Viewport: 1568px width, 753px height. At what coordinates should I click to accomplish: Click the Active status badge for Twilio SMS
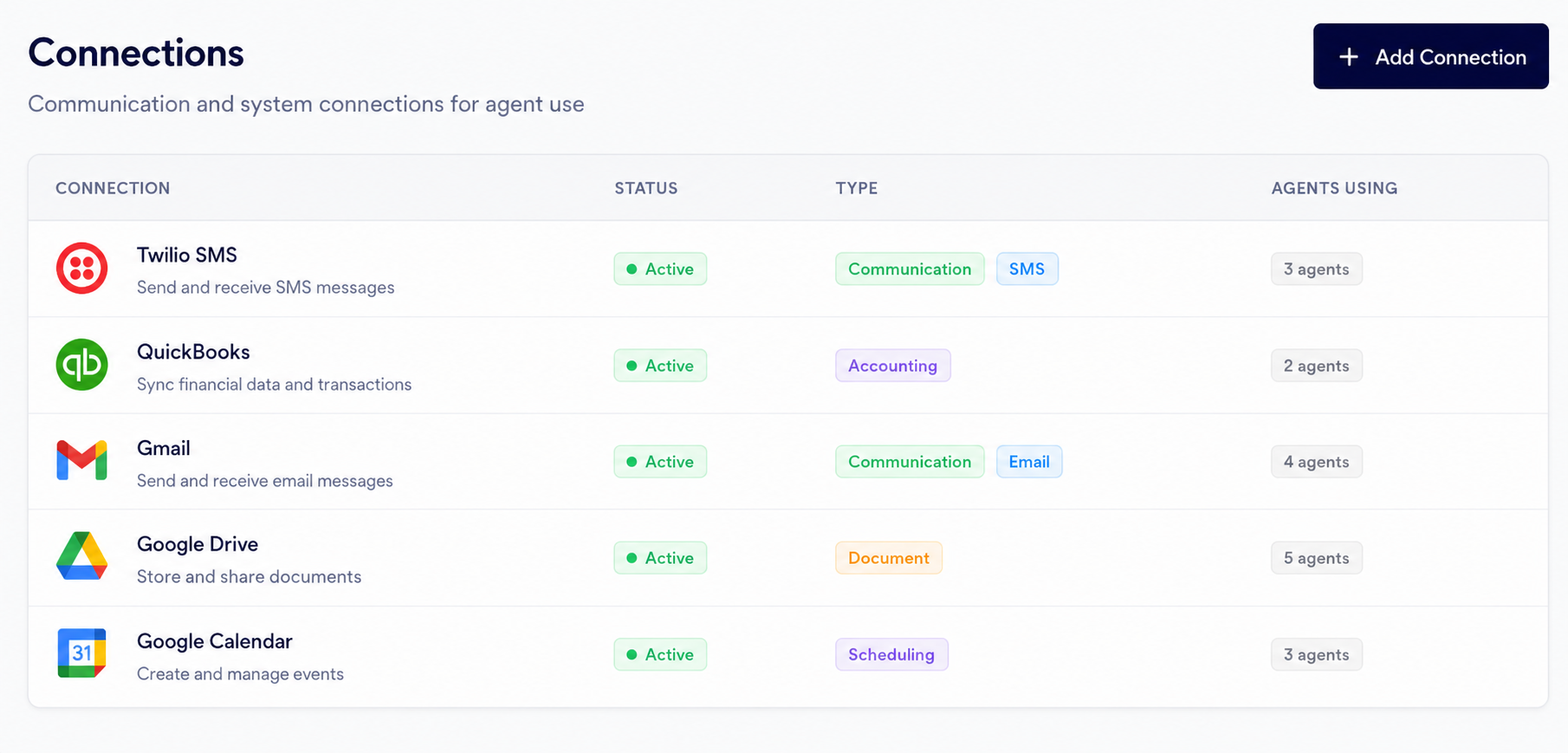660,269
